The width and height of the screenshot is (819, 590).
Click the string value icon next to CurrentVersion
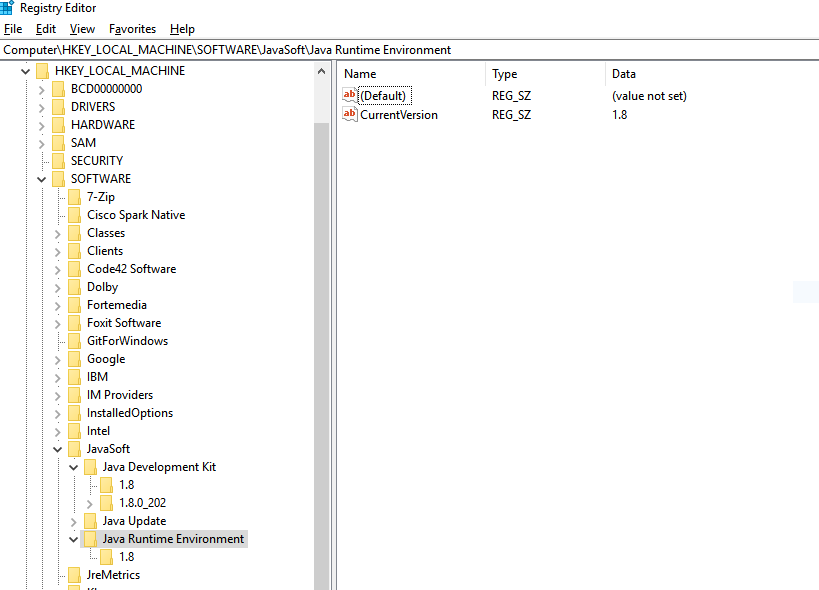pos(349,114)
